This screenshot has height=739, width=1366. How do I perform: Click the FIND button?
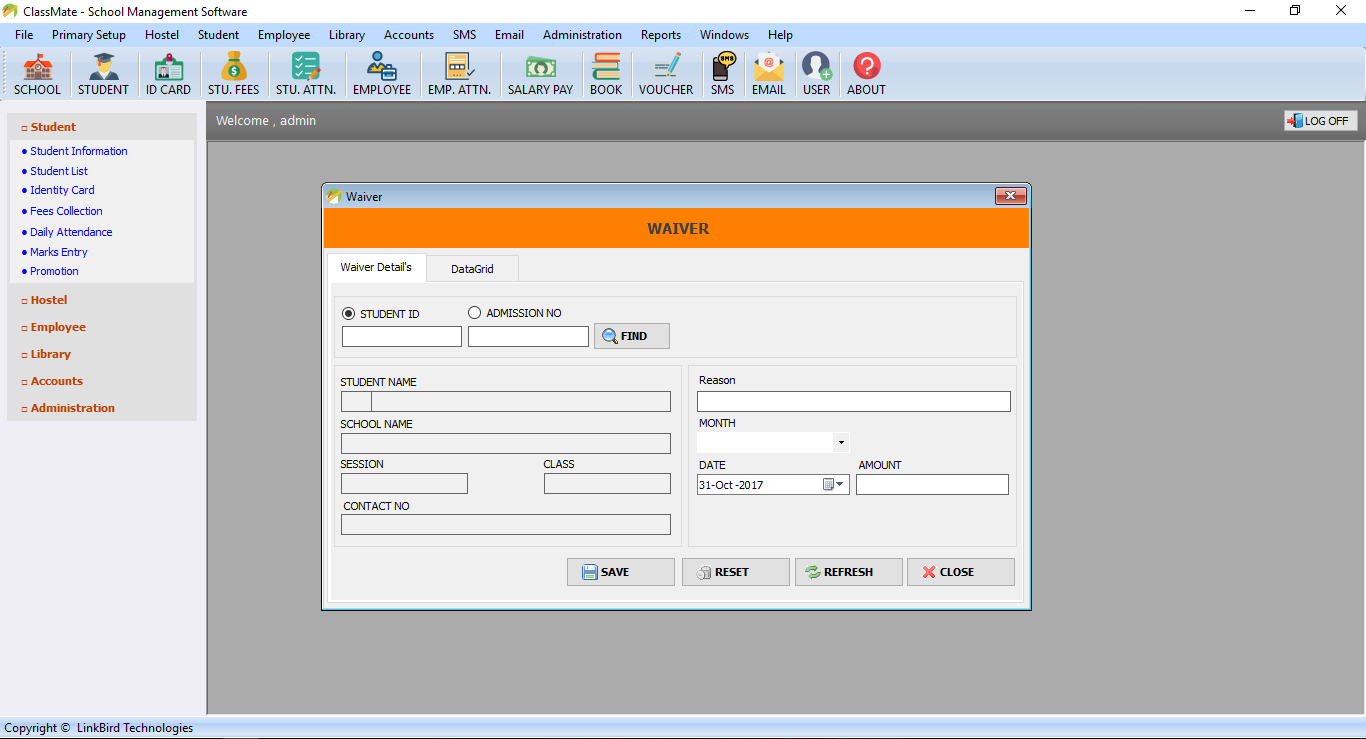[x=631, y=335]
